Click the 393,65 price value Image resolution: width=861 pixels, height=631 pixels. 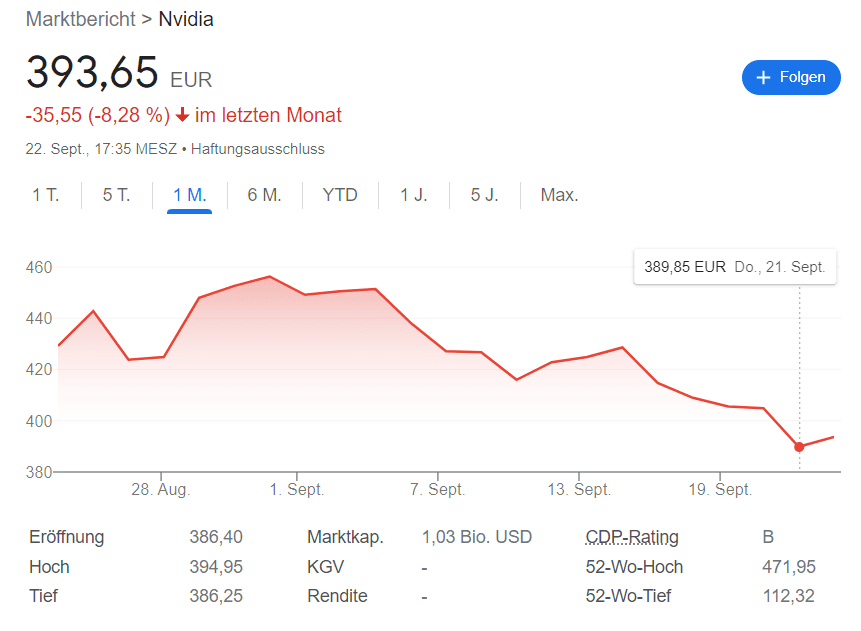pyautogui.click(x=92, y=72)
